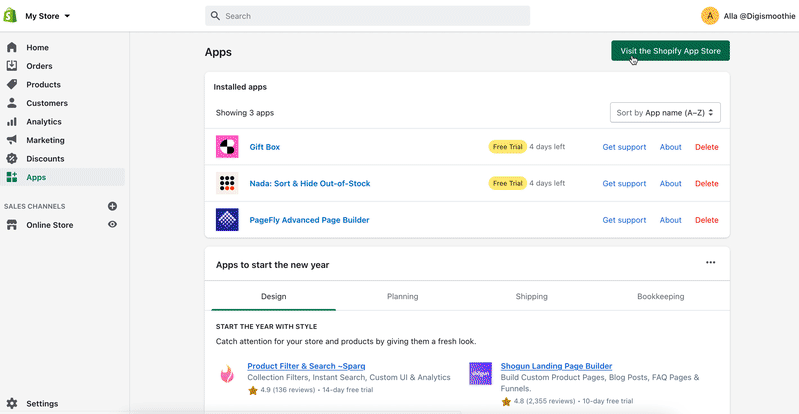The height and width of the screenshot is (414, 799).
Task: Select the Design tab
Action: pyautogui.click(x=274, y=296)
